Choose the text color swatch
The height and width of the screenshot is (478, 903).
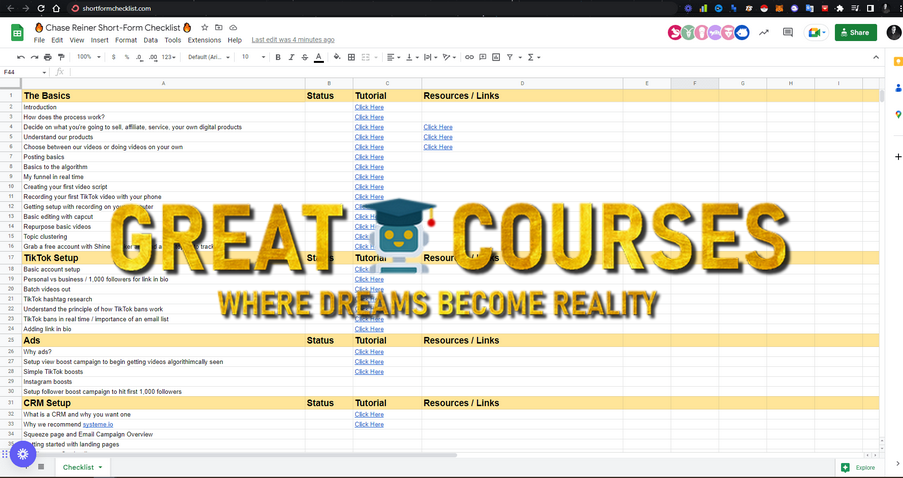[x=319, y=57]
